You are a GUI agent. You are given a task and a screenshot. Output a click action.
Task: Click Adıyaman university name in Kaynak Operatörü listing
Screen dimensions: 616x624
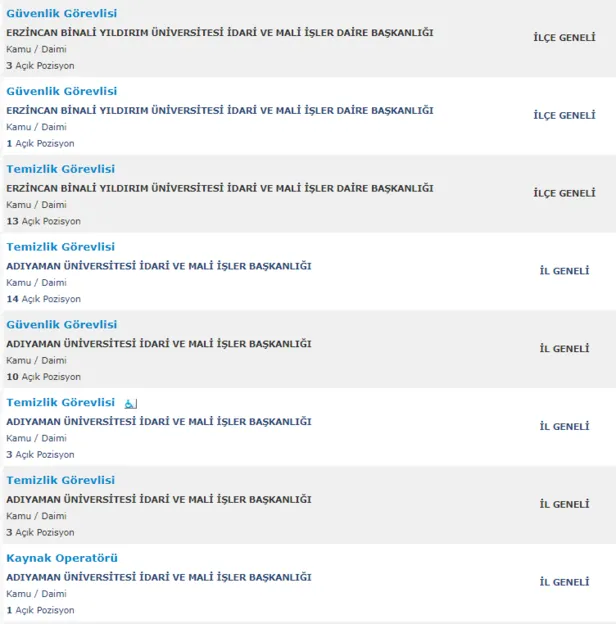[x=158, y=577]
